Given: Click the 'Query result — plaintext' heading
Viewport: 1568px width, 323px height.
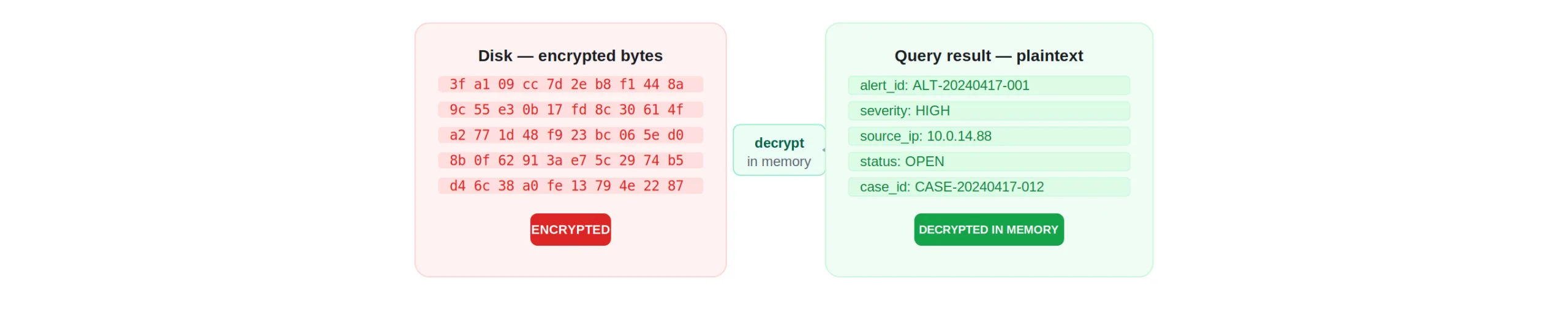Looking at the screenshot, I should [x=989, y=56].
